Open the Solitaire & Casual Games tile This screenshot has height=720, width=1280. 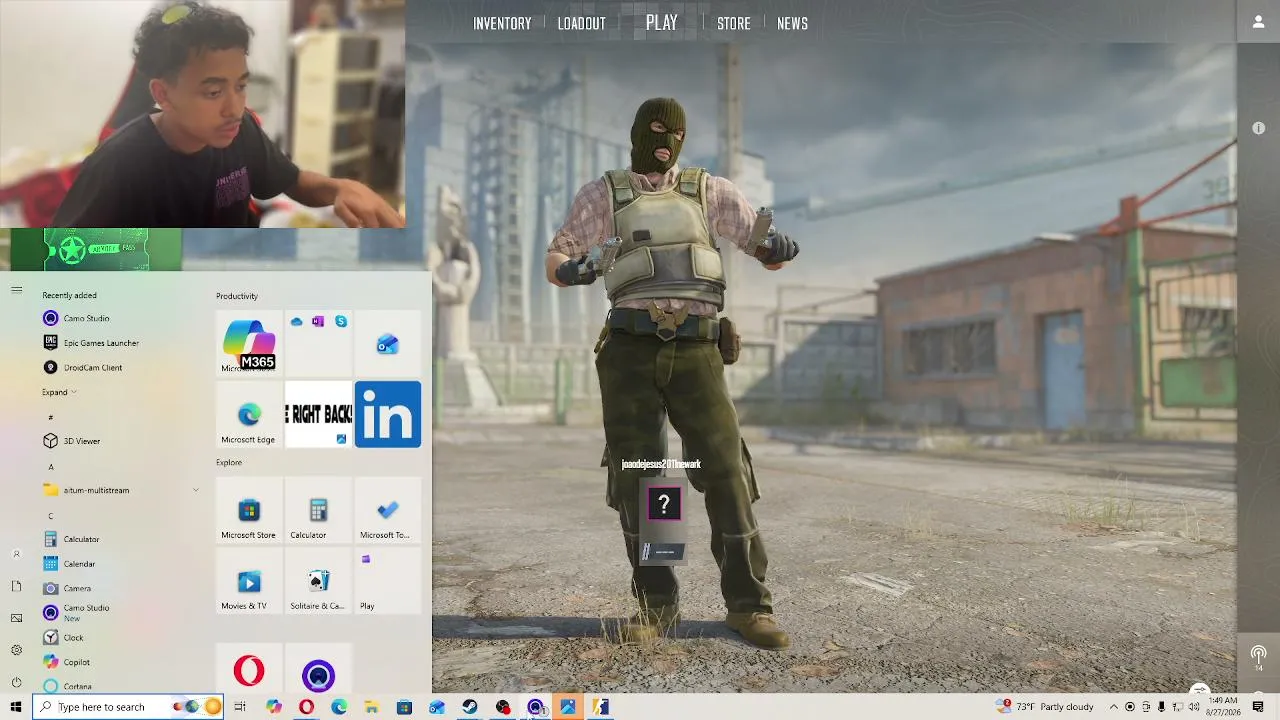[x=318, y=581]
